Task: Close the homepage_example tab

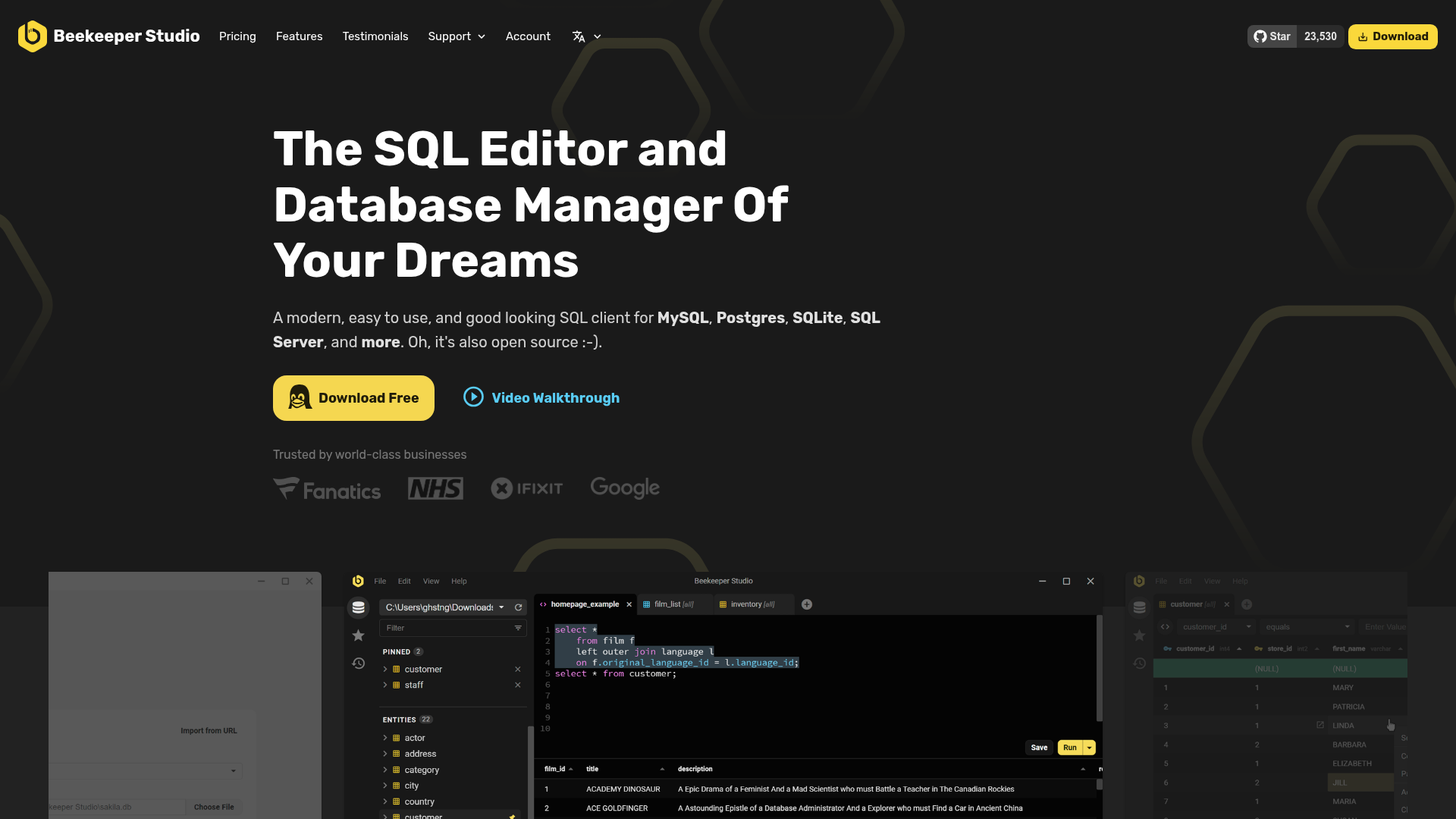Action: [x=629, y=604]
